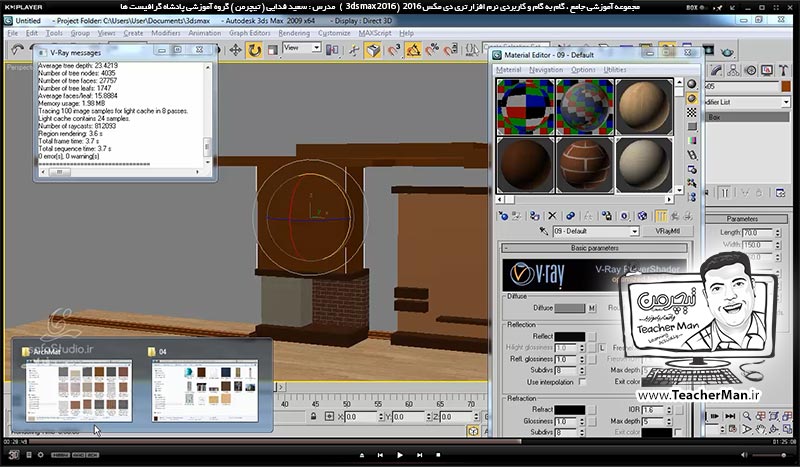
Task: Select the Move tool in main toolbar
Action: (x=235, y=50)
